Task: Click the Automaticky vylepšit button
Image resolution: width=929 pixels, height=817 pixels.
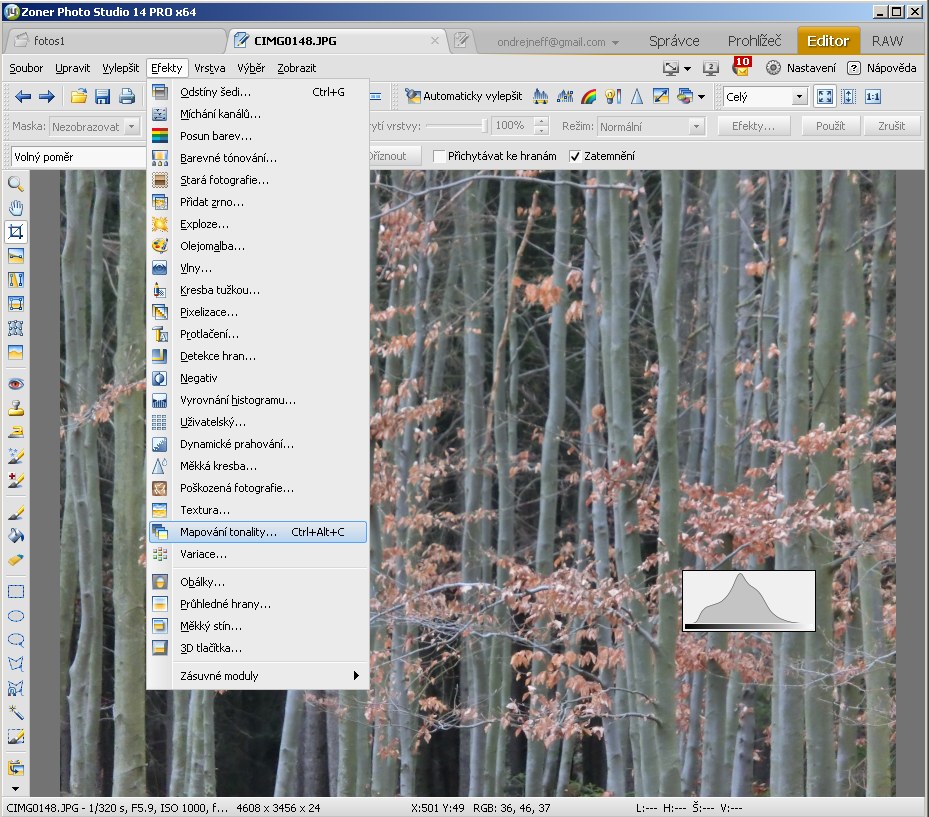Action: click(463, 97)
